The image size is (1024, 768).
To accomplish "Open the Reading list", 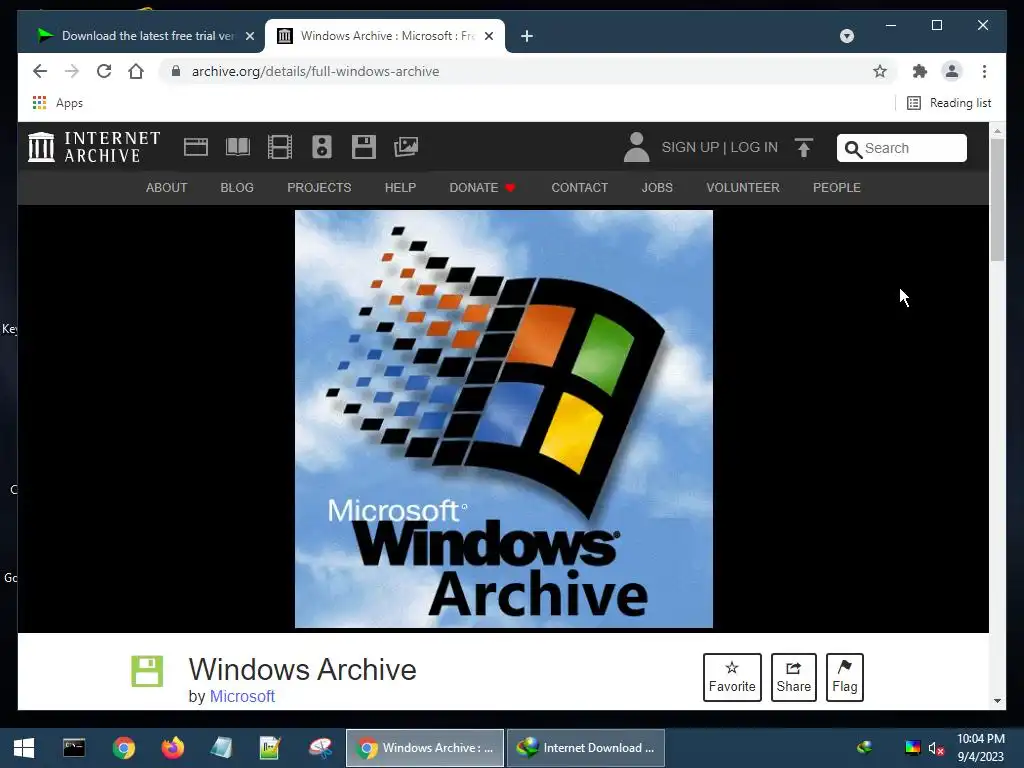I will click(x=950, y=103).
